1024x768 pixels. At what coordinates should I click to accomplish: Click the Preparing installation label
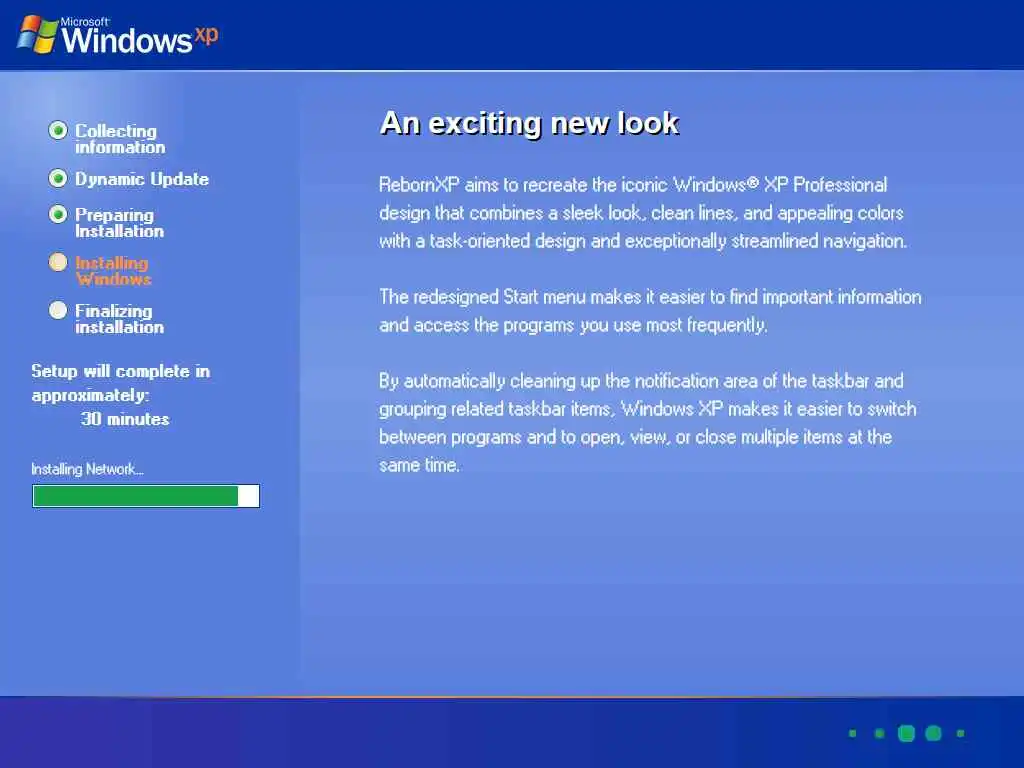click(x=120, y=223)
